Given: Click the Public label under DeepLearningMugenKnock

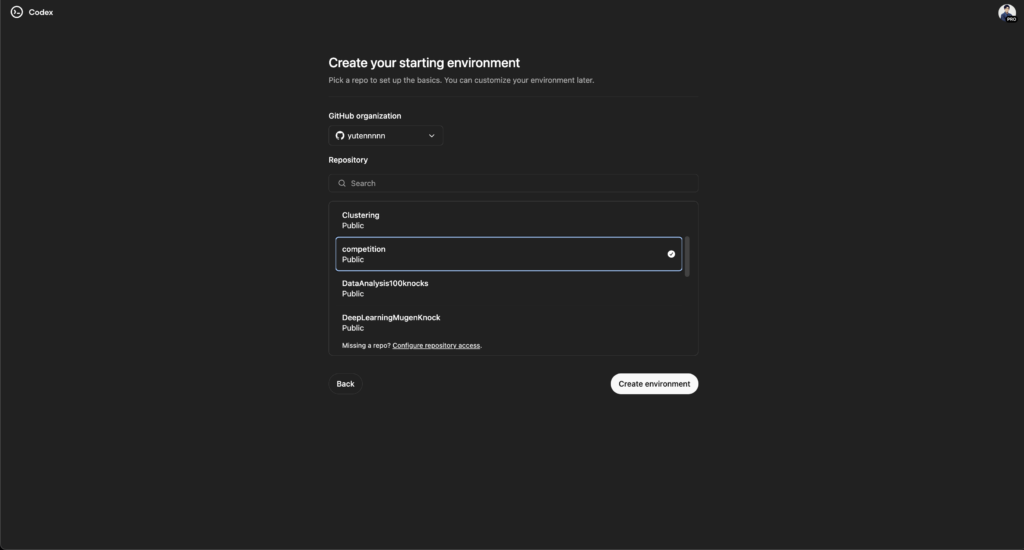Looking at the screenshot, I should (x=353, y=328).
